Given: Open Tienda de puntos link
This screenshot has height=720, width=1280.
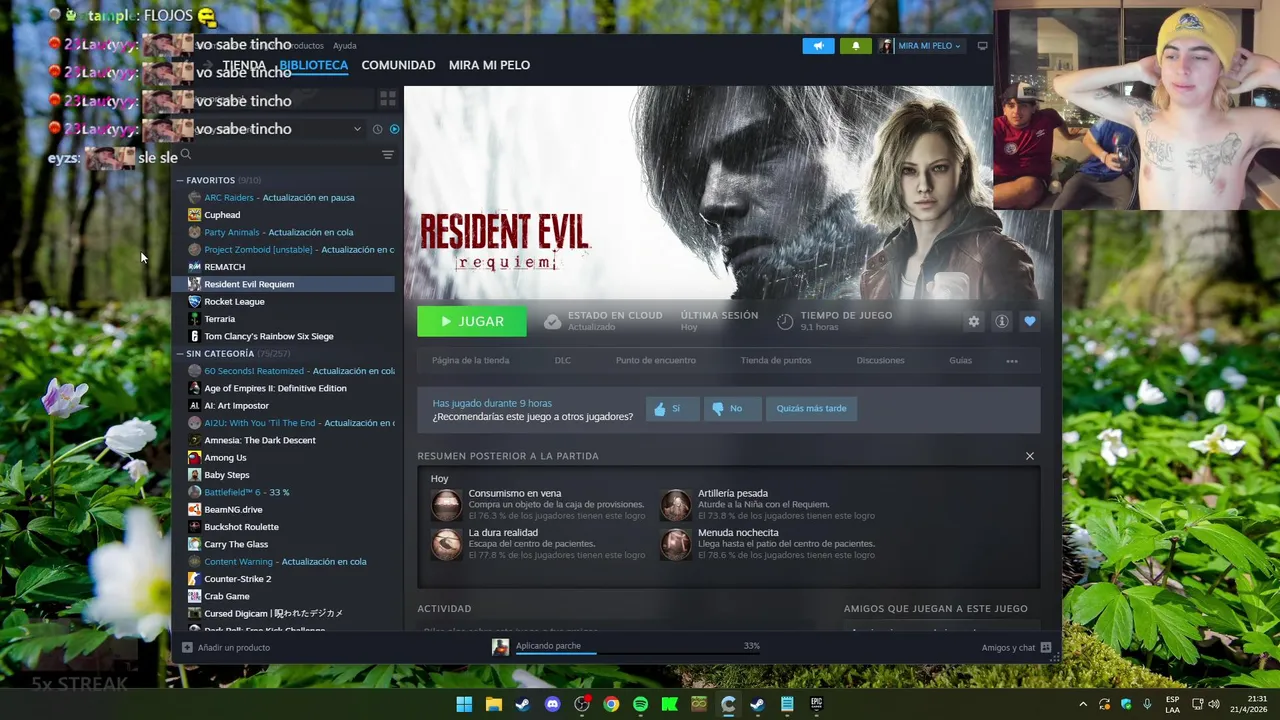Looking at the screenshot, I should (776, 361).
